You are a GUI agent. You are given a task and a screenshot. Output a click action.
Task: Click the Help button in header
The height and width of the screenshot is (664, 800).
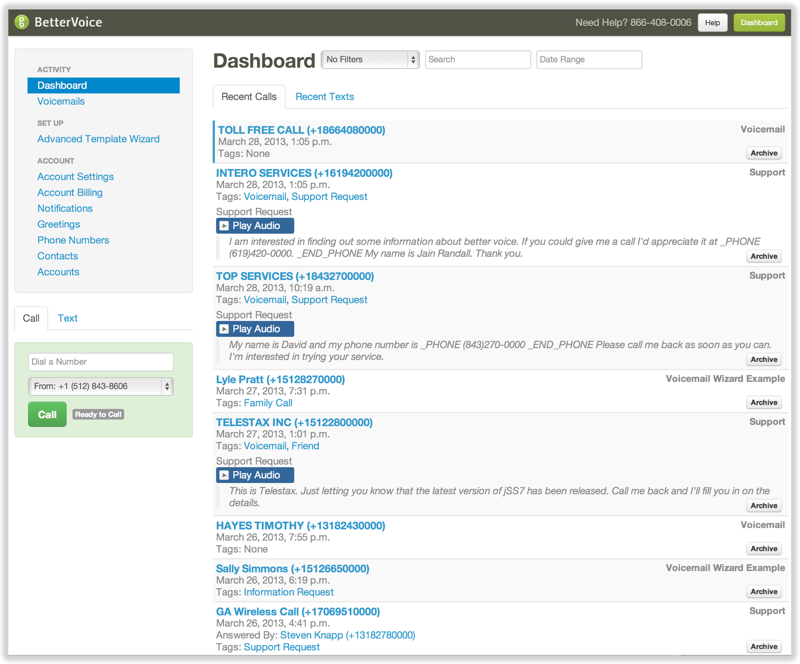[x=712, y=22]
